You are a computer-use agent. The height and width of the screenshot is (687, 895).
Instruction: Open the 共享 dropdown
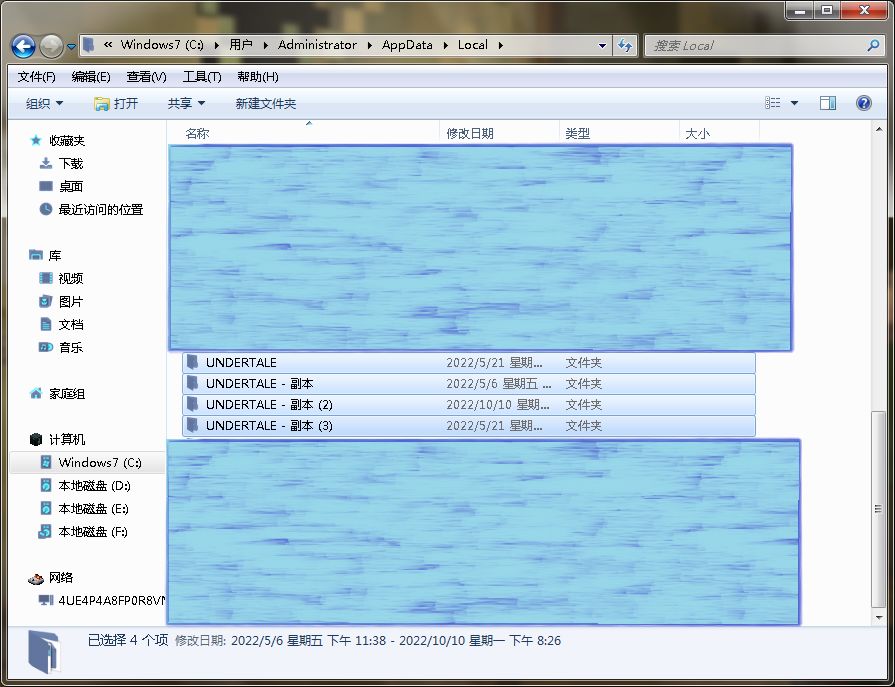coord(186,103)
